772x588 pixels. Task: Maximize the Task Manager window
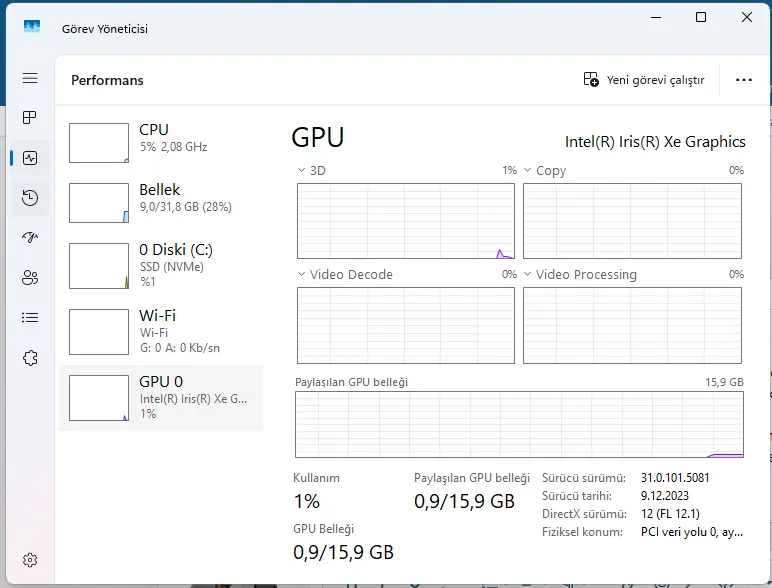click(x=701, y=17)
